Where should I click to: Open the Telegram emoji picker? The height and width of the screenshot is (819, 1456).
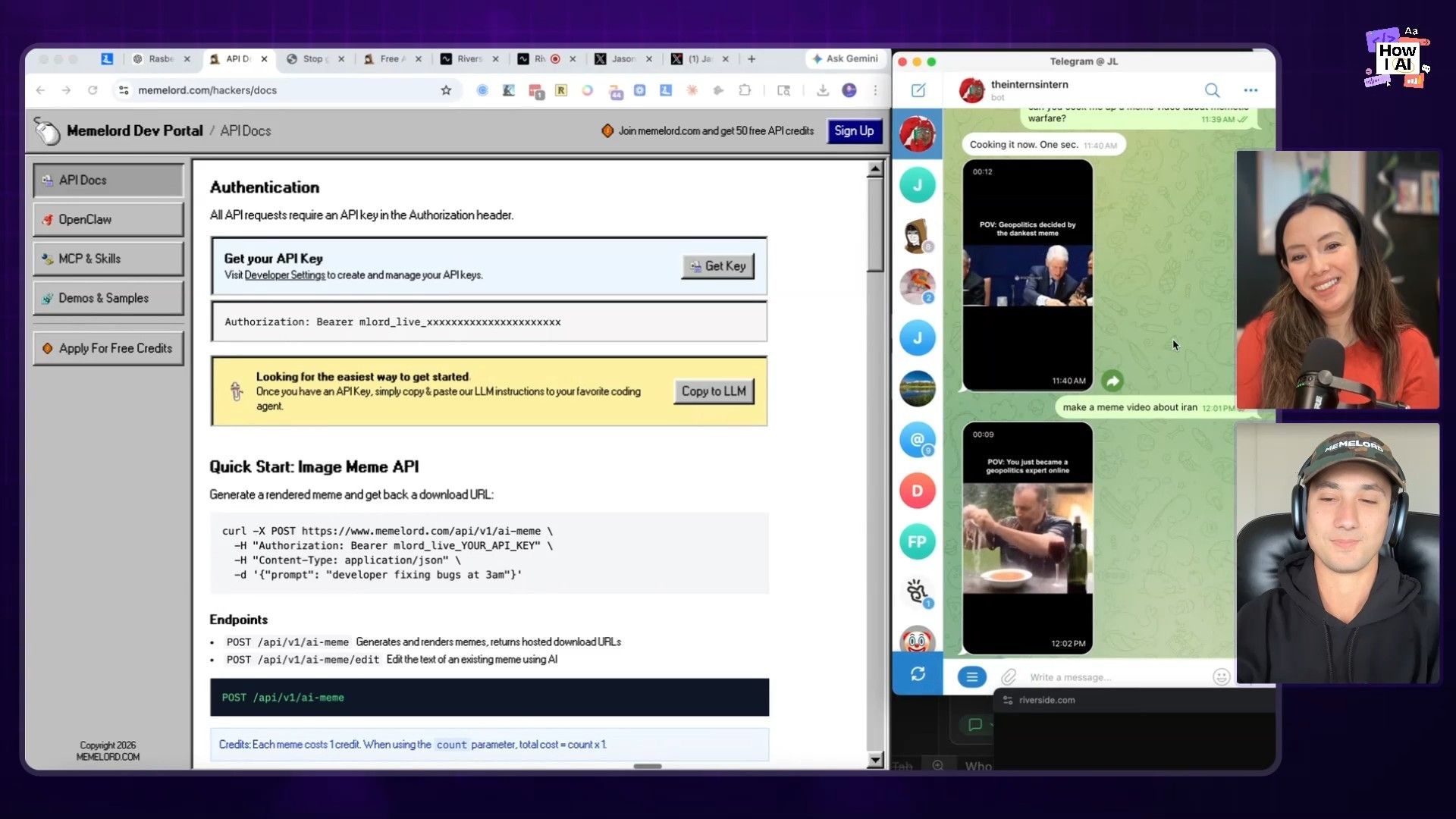coord(1221,676)
